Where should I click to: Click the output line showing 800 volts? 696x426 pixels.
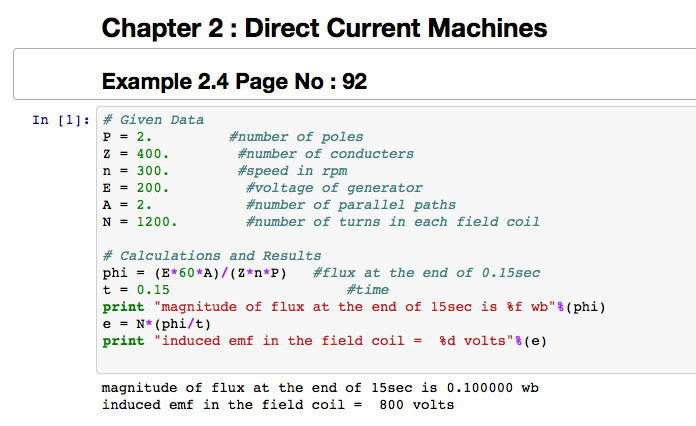point(277,405)
